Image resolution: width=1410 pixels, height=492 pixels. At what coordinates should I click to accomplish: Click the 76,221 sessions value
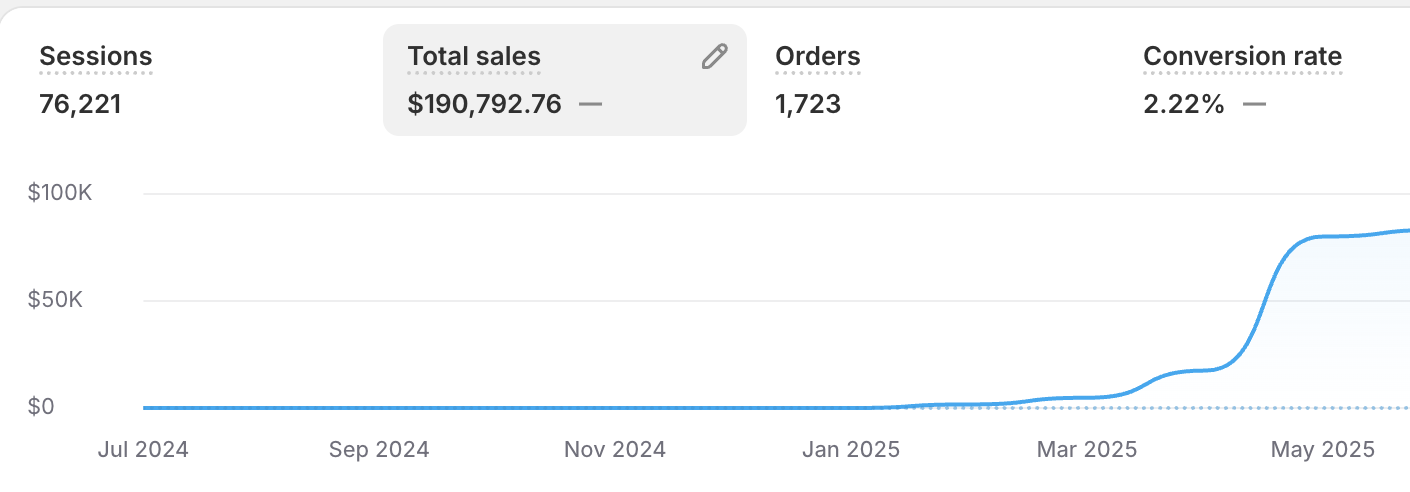(x=80, y=103)
